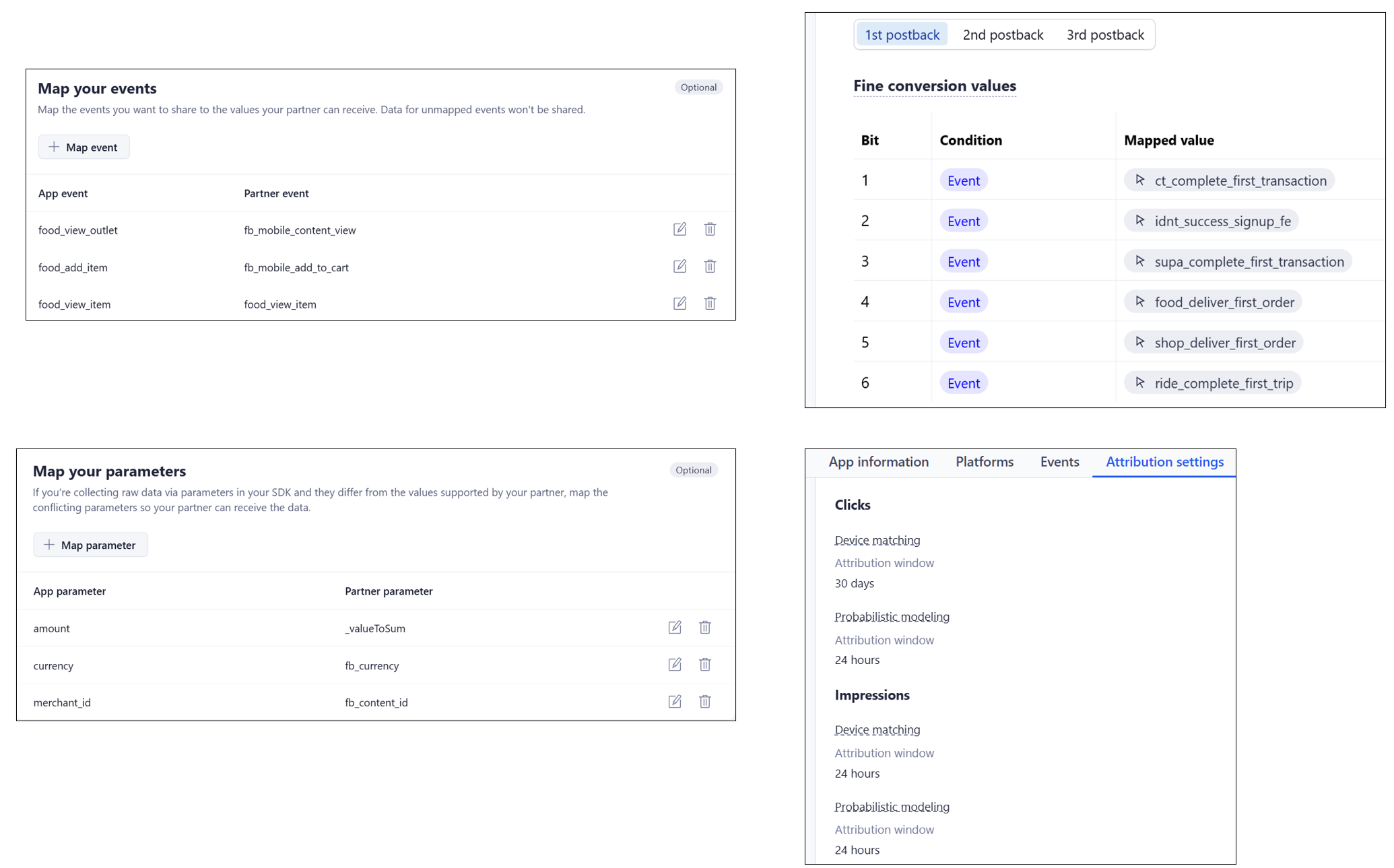Click the ct_complete_first_transaction mapped value
1394x868 pixels.
point(1229,180)
